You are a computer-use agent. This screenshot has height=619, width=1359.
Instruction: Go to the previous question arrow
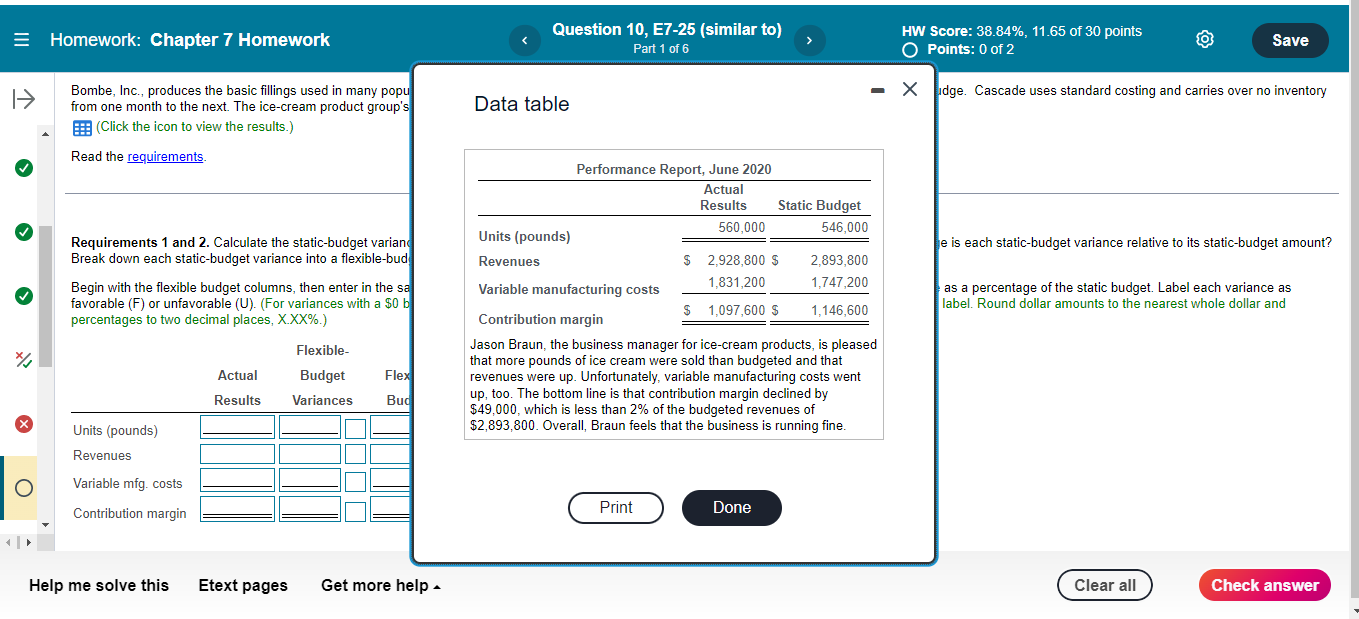click(524, 40)
